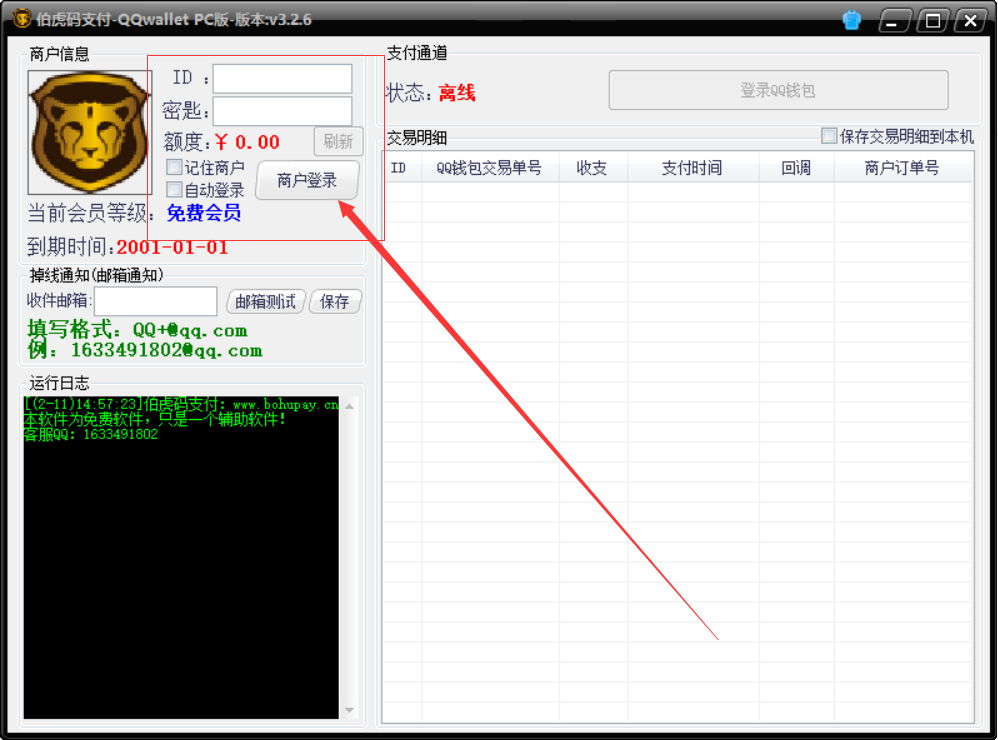Click the 登录QQ钱包 button
The height and width of the screenshot is (740, 998).
click(778, 90)
